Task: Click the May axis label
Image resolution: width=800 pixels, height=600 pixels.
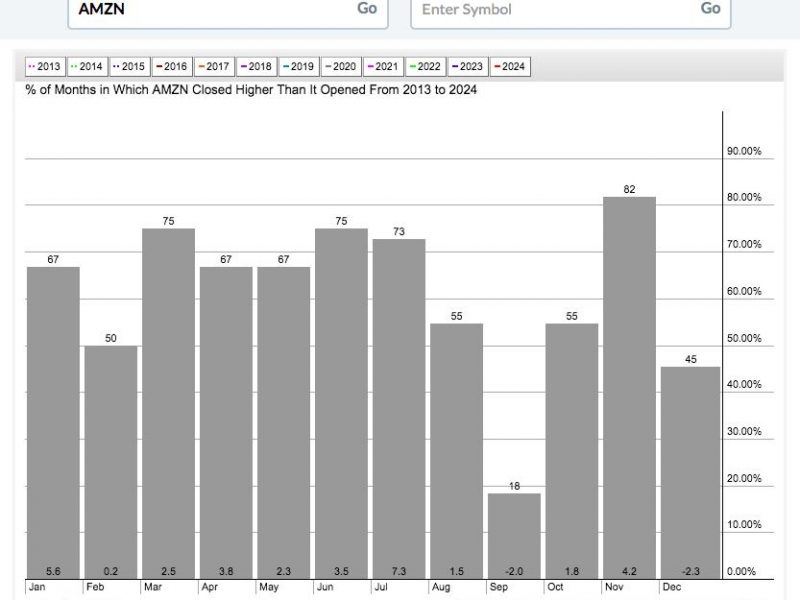Action: coord(269,587)
